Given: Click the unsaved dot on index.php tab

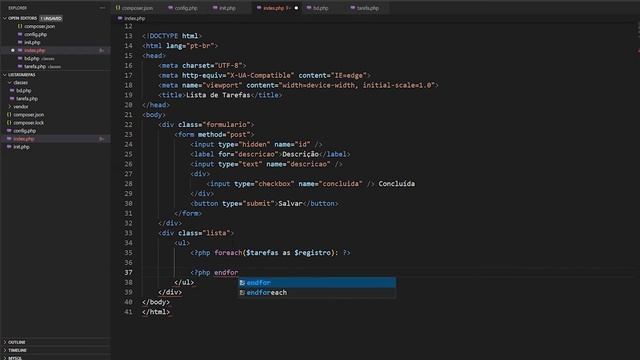Looking at the screenshot, I should click(x=296, y=8).
